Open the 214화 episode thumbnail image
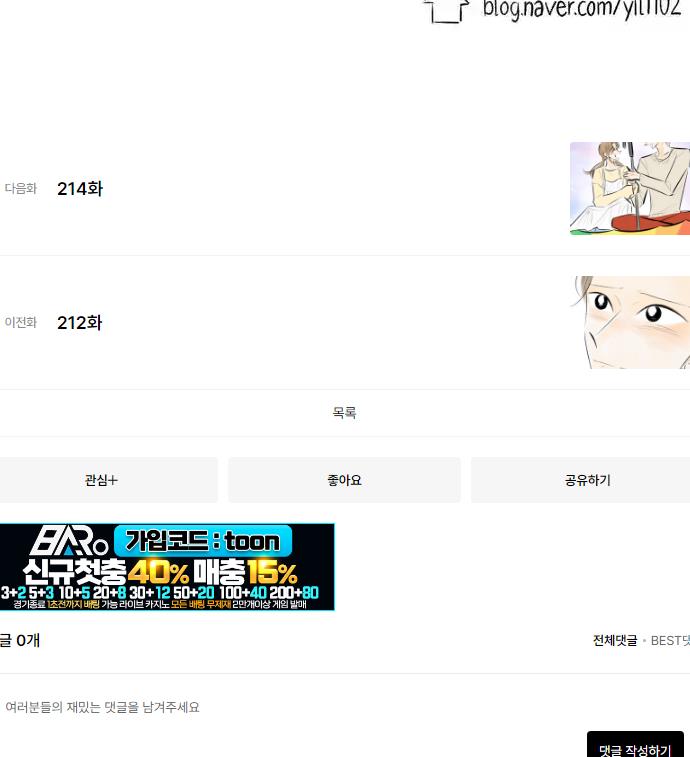 [630, 188]
